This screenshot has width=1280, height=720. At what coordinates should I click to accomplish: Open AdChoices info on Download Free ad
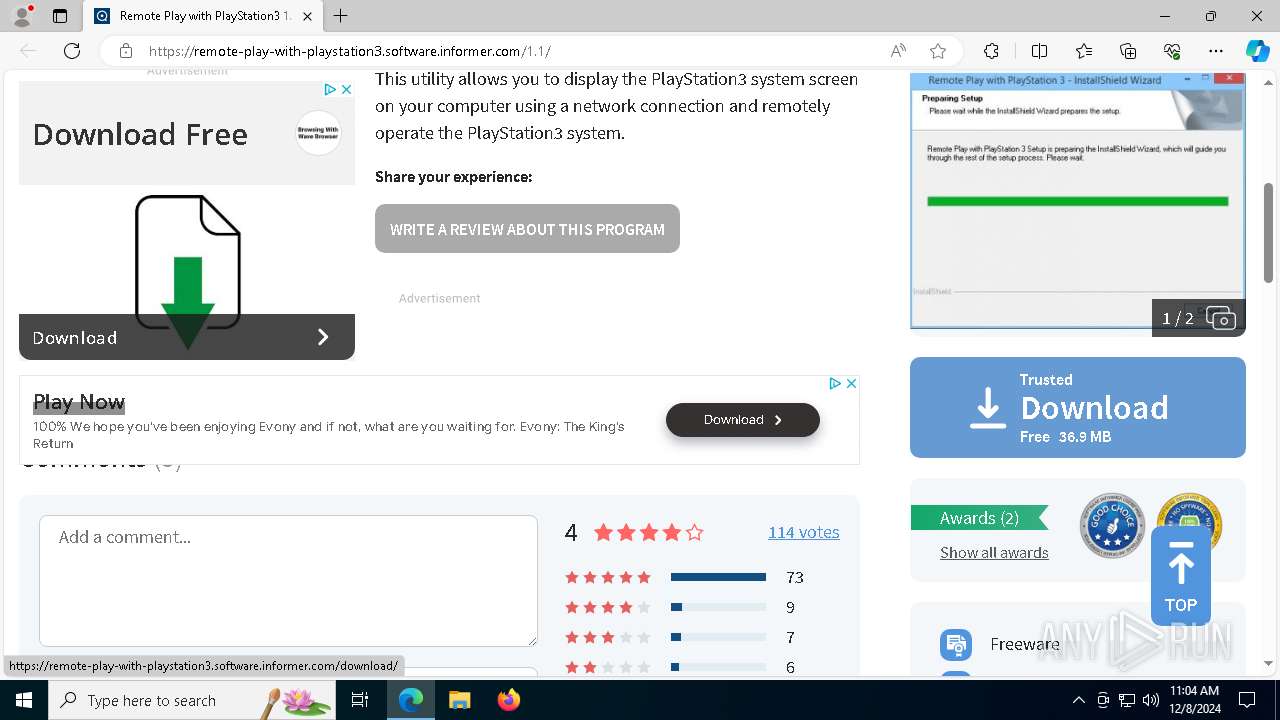point(329,89)
